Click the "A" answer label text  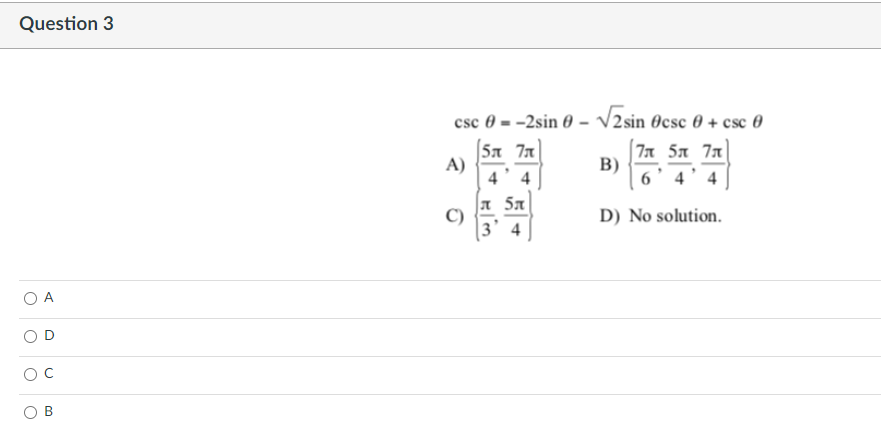click(48, 298)
